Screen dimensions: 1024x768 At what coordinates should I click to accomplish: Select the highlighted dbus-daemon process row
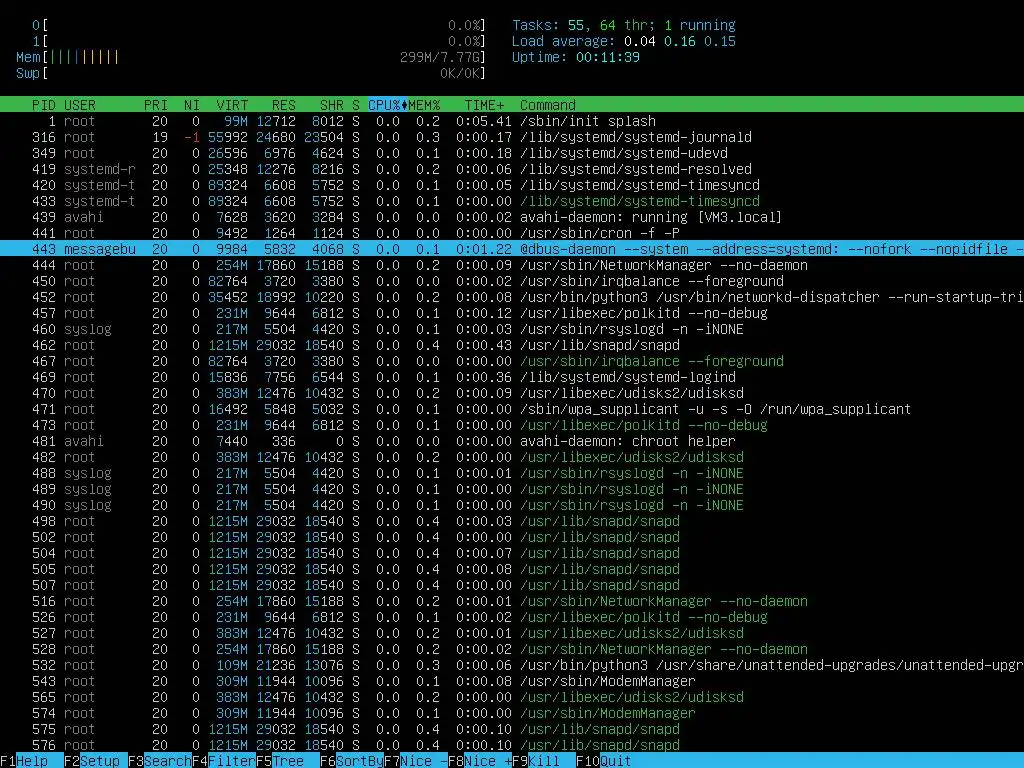point(512,249)
